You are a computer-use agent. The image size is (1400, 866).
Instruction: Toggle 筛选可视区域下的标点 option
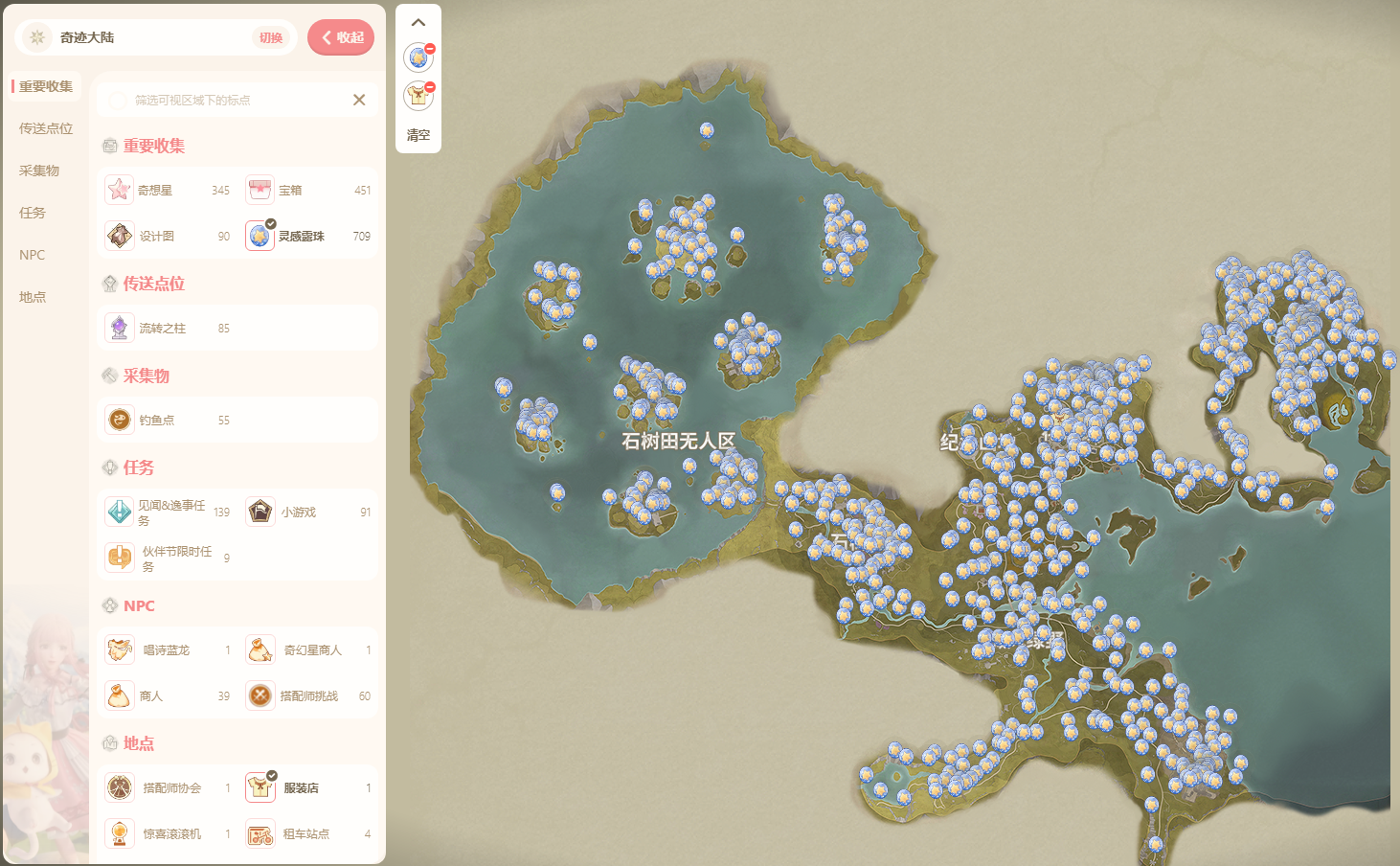(x=118, y=100)
